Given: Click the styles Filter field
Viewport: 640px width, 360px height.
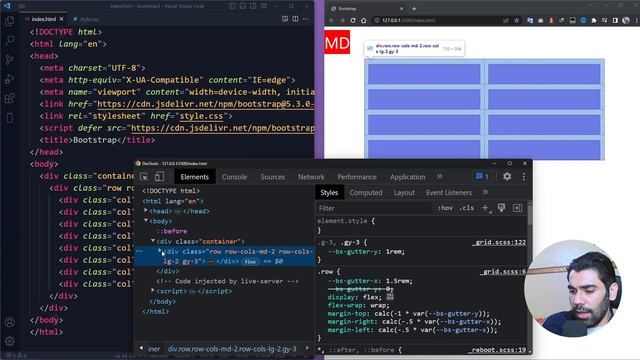Looking at the screenshot, I should coord(374,208).
